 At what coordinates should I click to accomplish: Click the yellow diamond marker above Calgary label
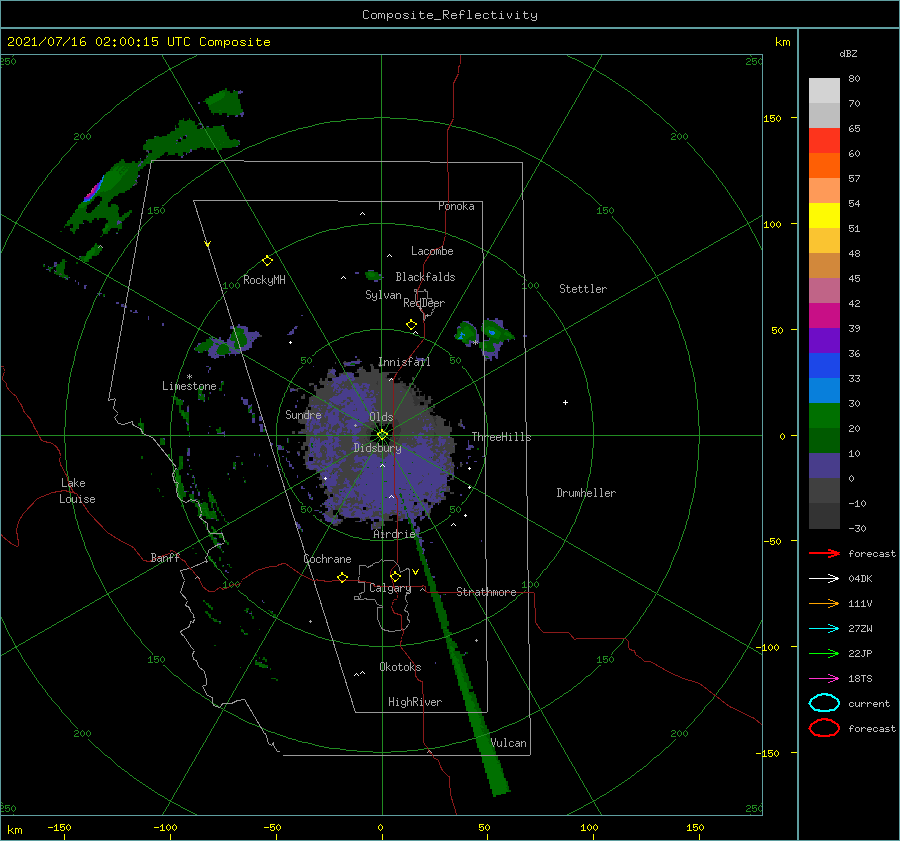coord(395,576)
